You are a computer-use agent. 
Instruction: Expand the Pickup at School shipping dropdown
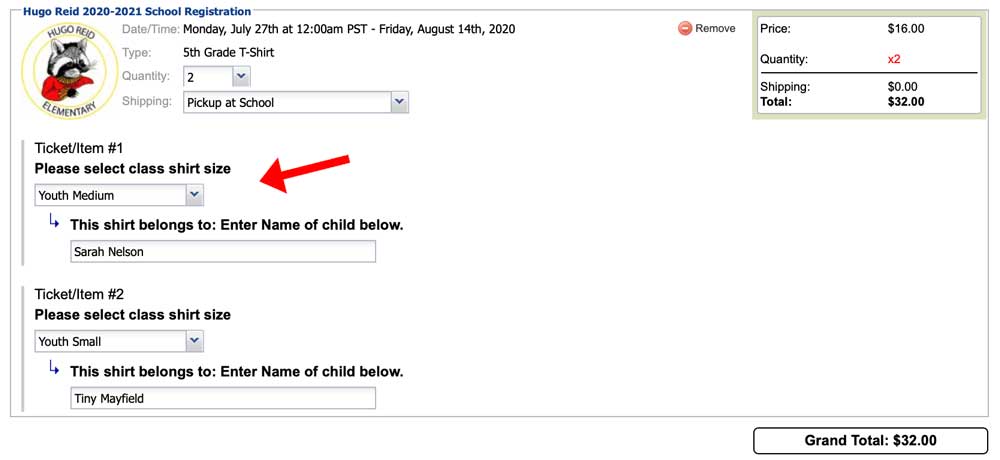296,102
